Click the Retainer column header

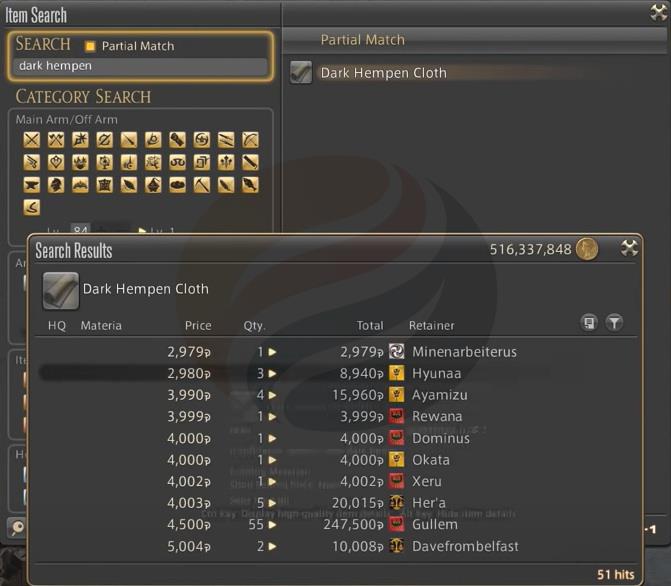[431, 326]
